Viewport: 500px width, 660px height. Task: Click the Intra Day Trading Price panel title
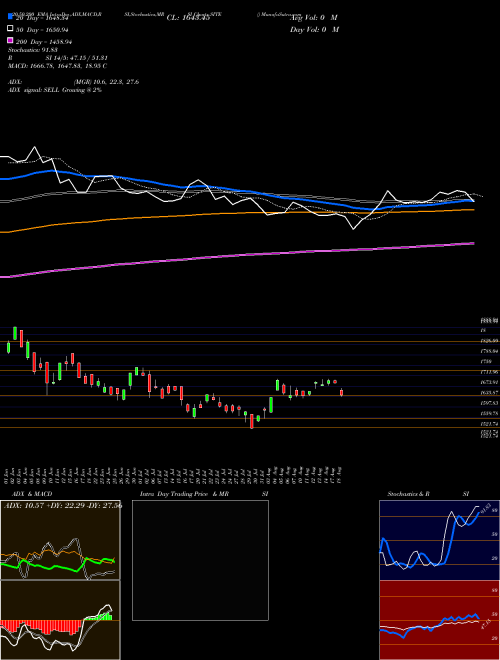click(x=184, y=494)
